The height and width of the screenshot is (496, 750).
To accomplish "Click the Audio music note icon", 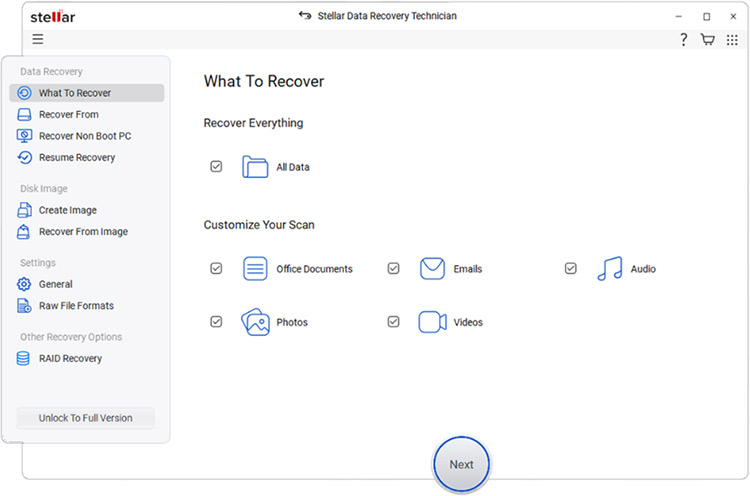I will [x=609, y=269].
